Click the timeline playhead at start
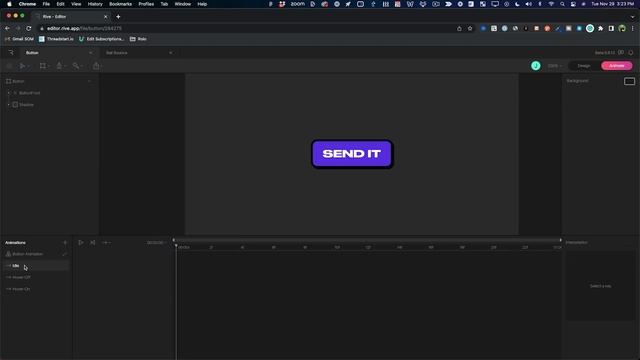 [x=176, y=245]
